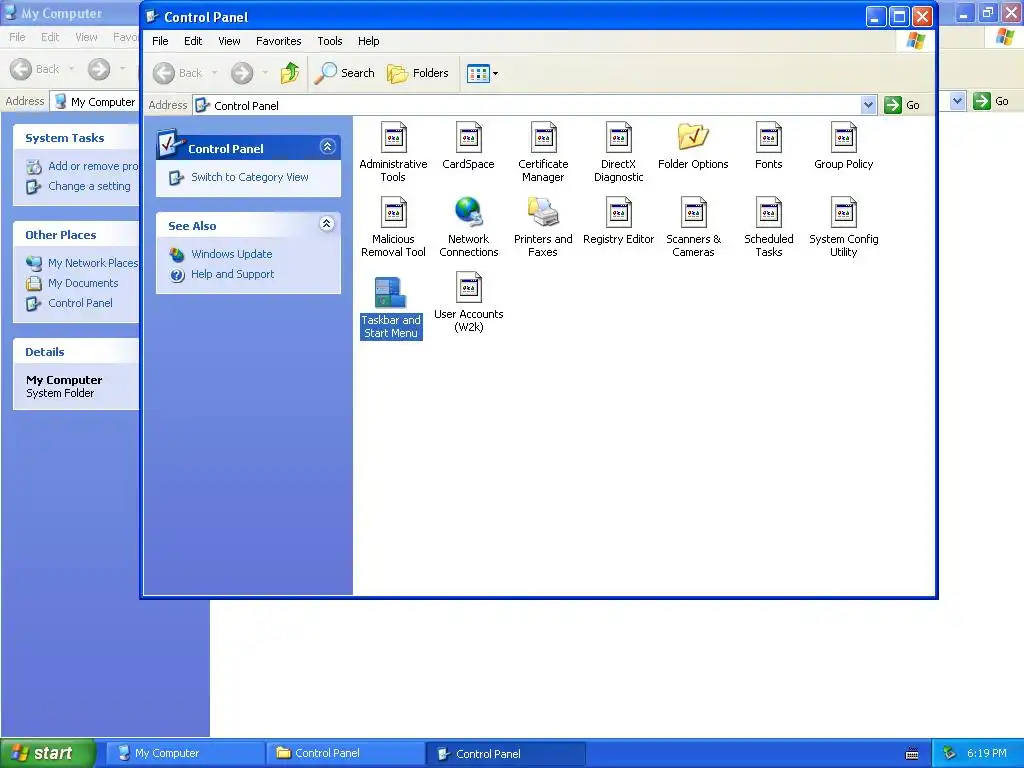Open the View menu in Control Panel
This screenshot has height=768, width=1024.
(229, 41)
